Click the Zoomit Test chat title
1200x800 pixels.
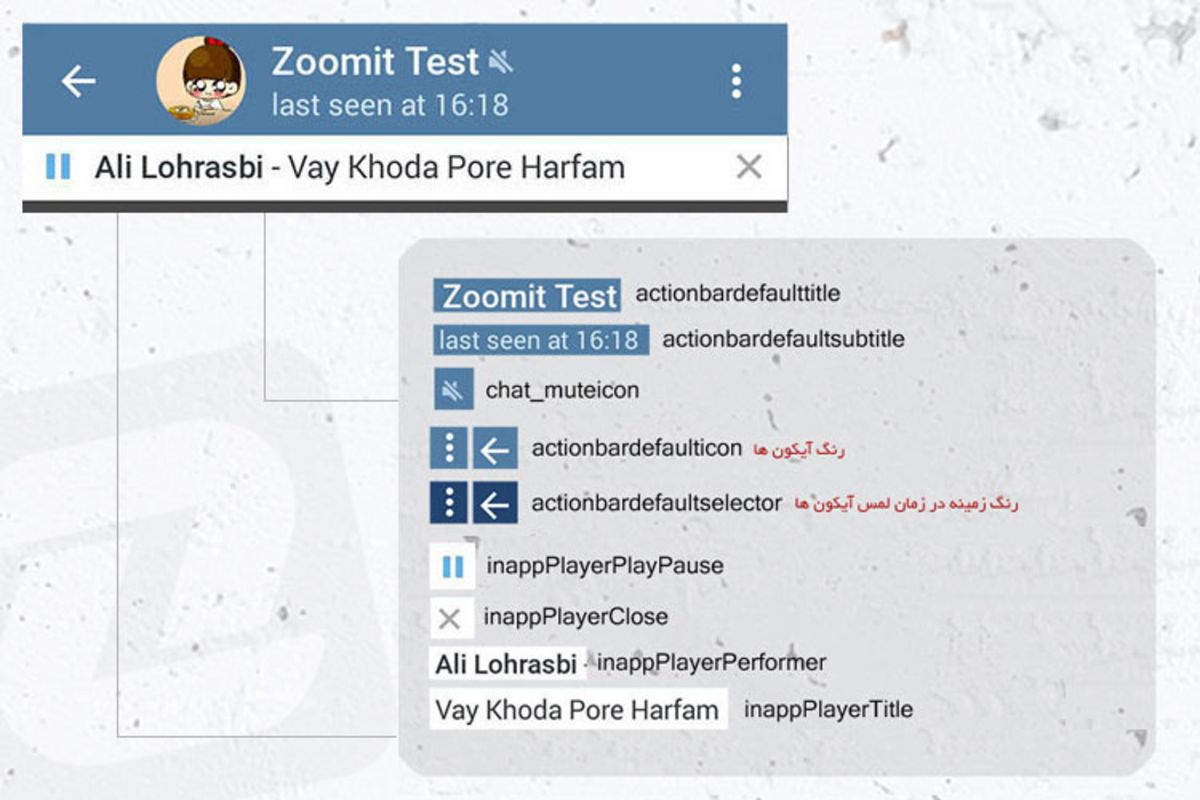pos(375,62)
